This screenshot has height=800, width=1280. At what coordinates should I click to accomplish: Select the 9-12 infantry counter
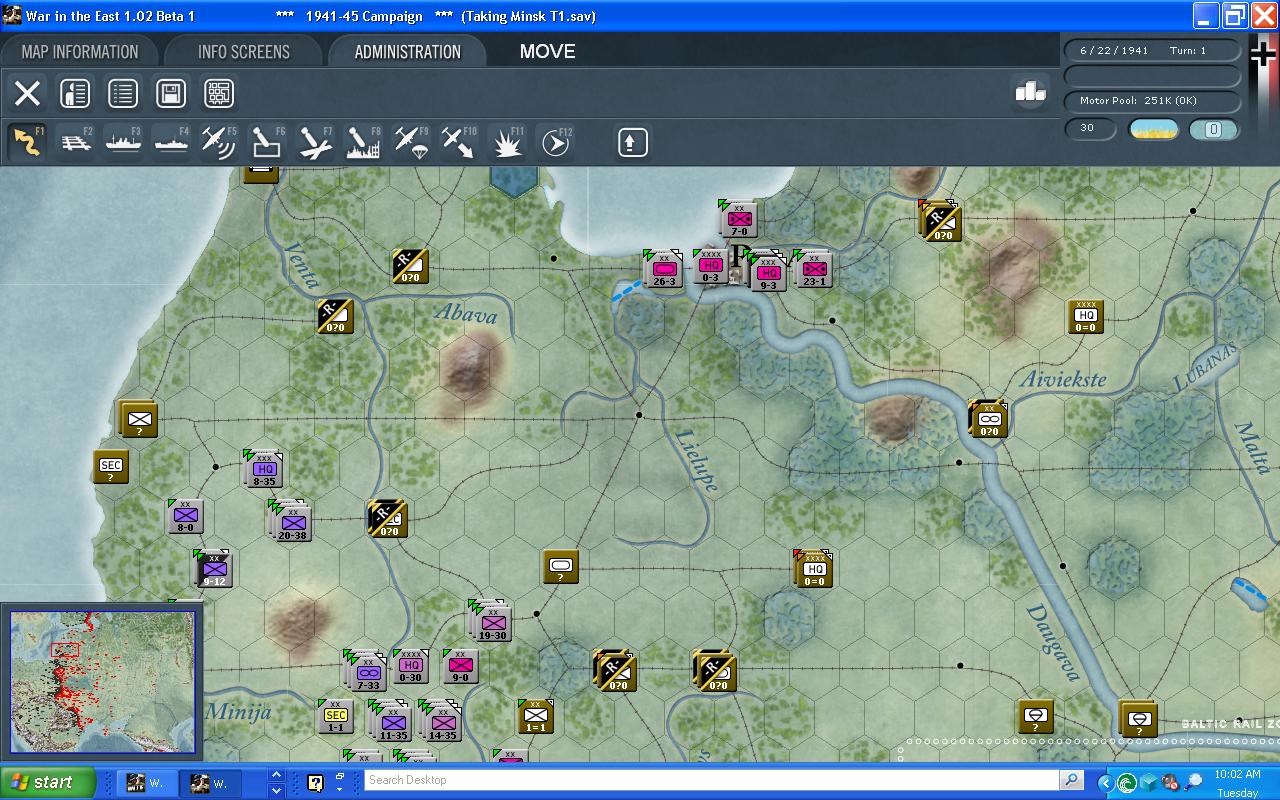tap(214, 569)
